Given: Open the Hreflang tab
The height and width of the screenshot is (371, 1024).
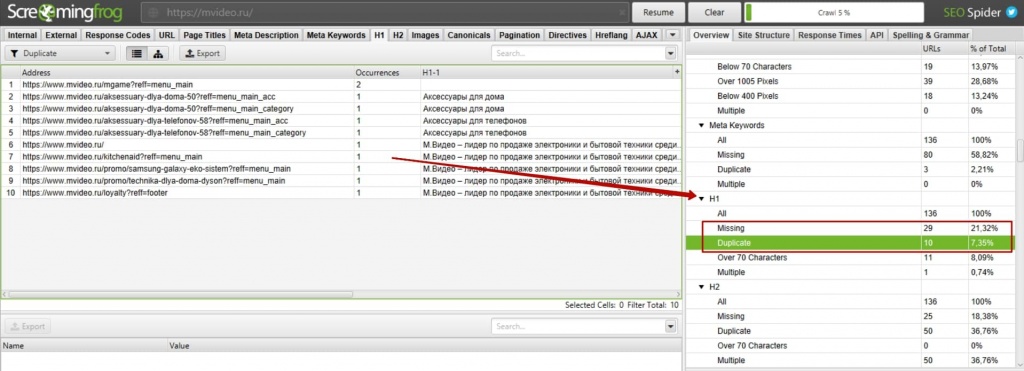Looking at the screenshot, I should [611, 35].
